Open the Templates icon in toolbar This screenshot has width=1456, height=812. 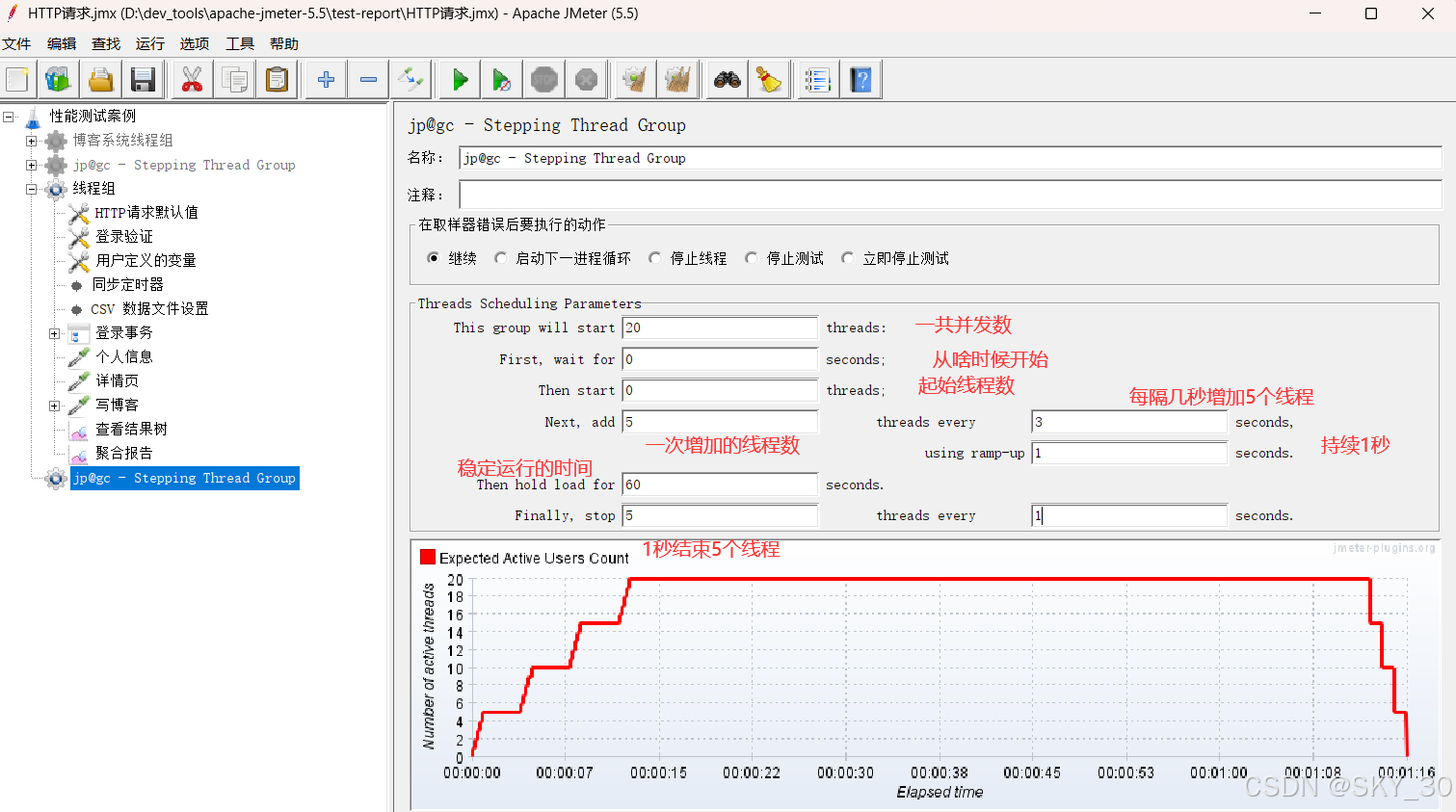click(x=59, y=80)
